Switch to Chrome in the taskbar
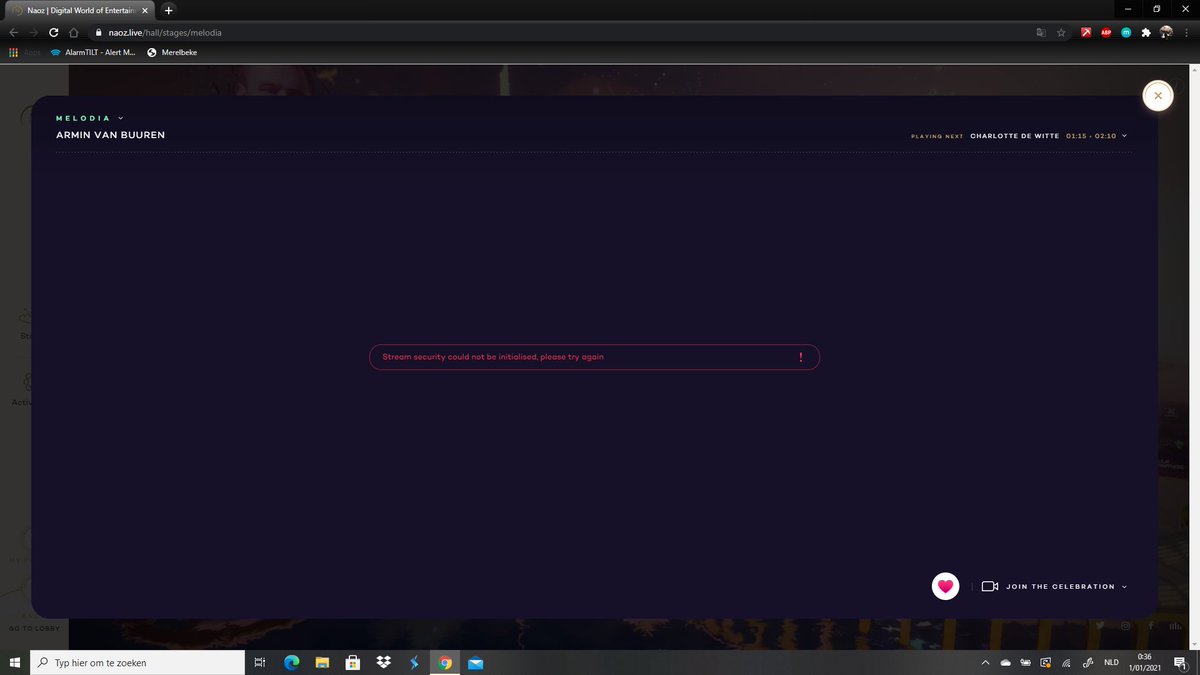Image resolution: width=1200 pixels, height=675 pixels. pyautogui.click(x=445, y=662)
